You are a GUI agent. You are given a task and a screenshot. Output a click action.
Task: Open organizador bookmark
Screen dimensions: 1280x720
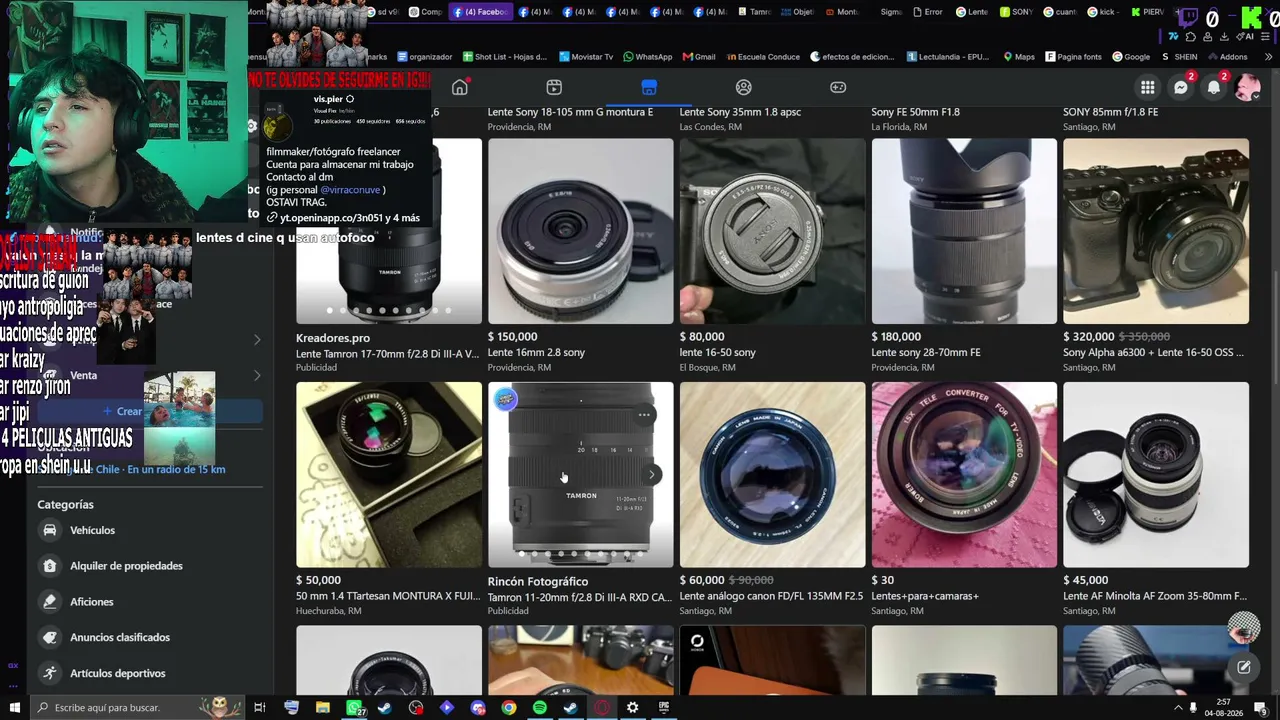click(x=425, y=57)
